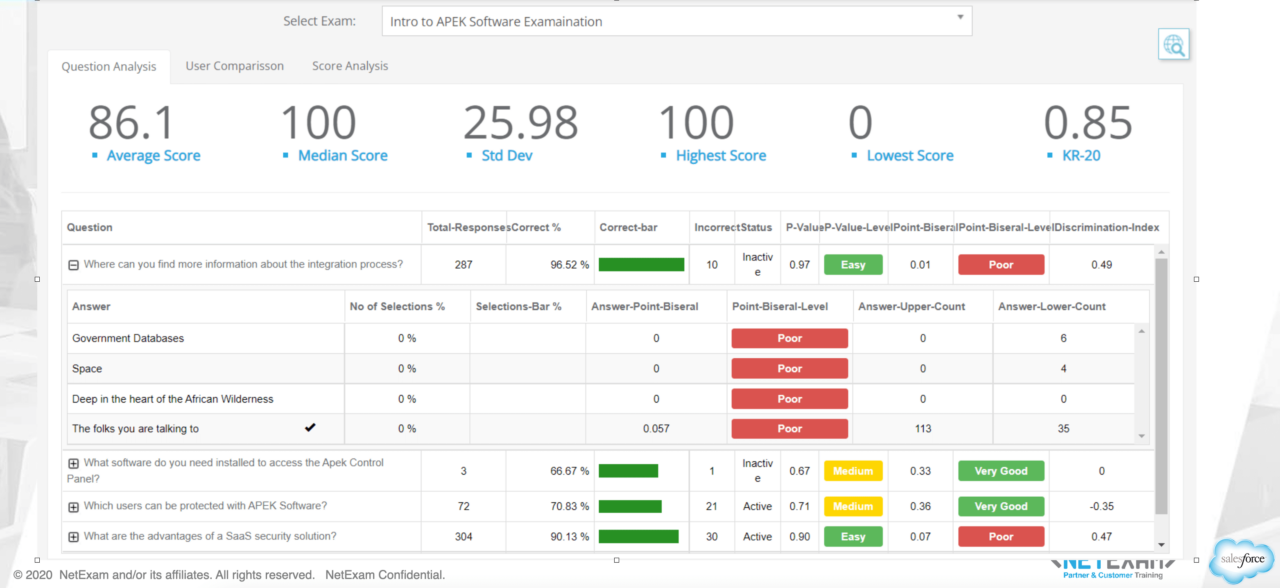The height and width of the screenshot is (588, 1280).
Task: Click the KR-20 label
Action: pyautogui.click(x=1079, y=156)
